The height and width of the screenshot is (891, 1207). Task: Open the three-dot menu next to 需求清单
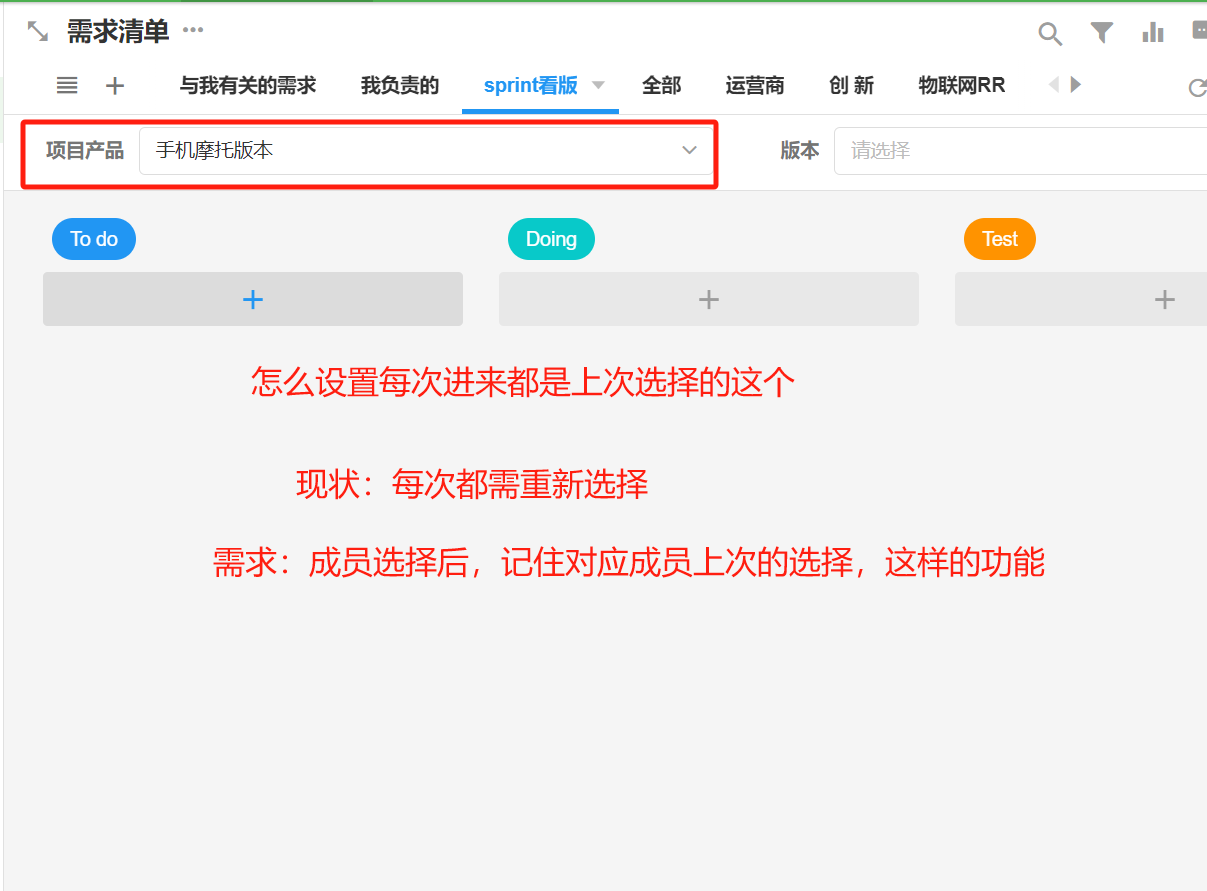pyautogui.click(x=193, y=30)
